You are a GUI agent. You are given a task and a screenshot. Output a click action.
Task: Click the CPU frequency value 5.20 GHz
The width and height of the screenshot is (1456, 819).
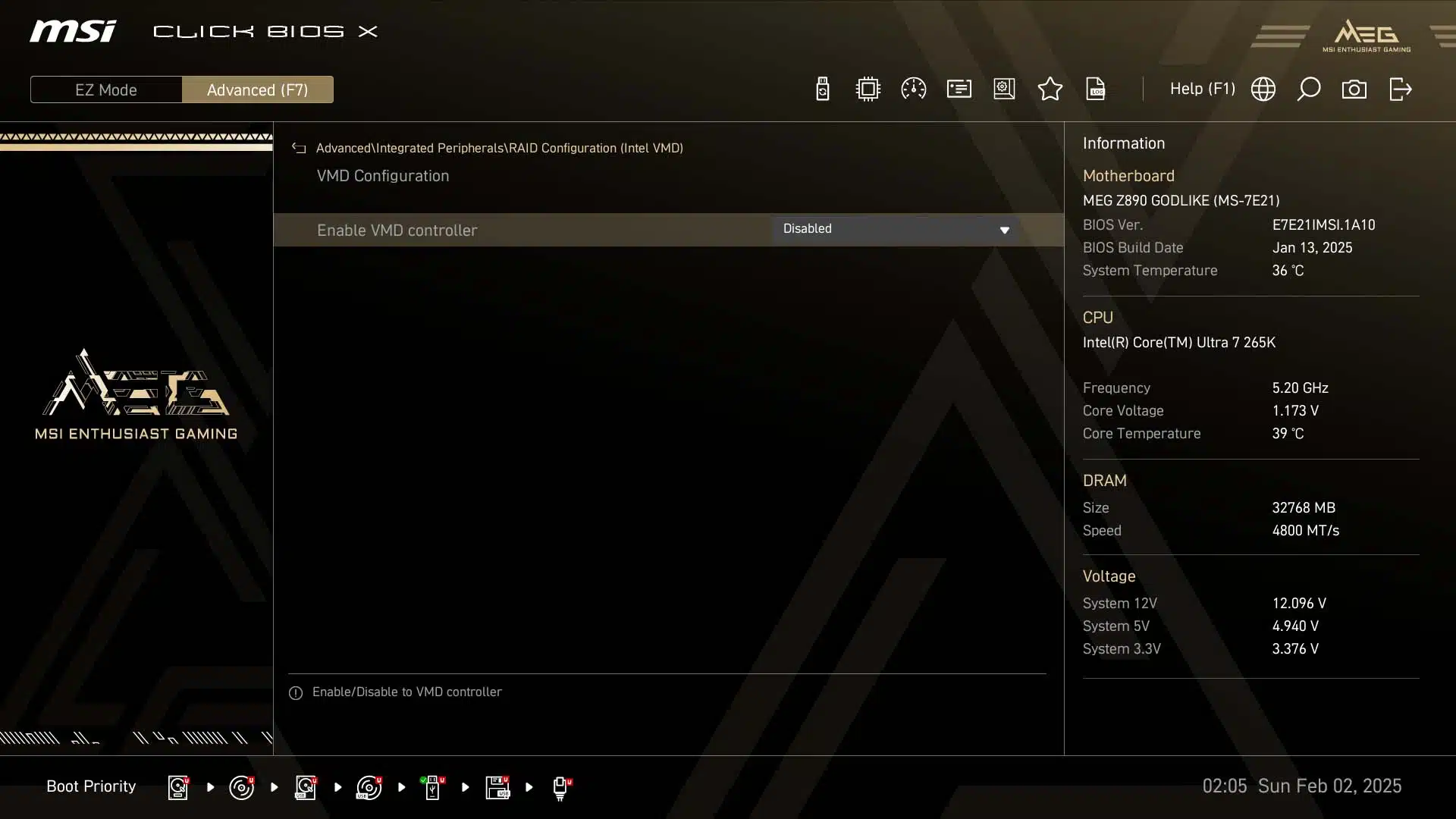(1300, 388)
